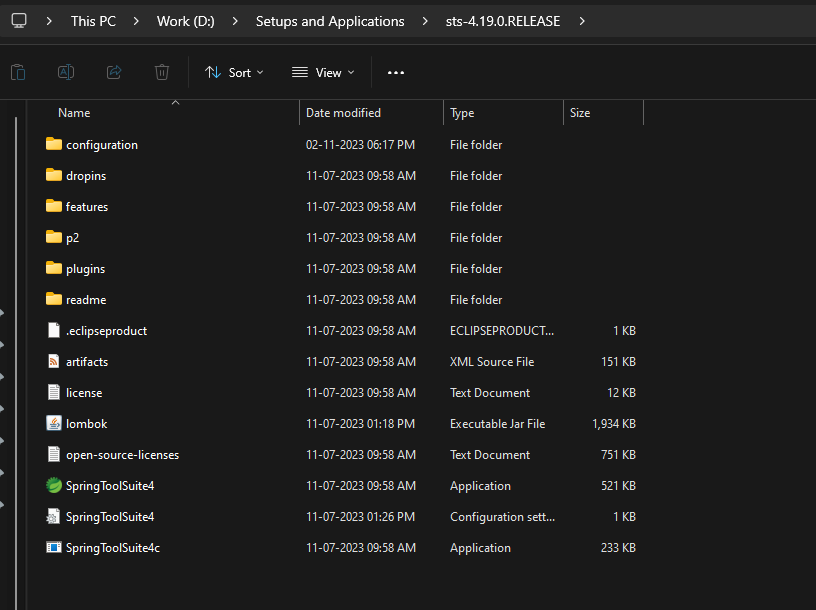Screen dimensions: 816x610
Task: Open the Sort dropdown menu
Action: point(234,72)
